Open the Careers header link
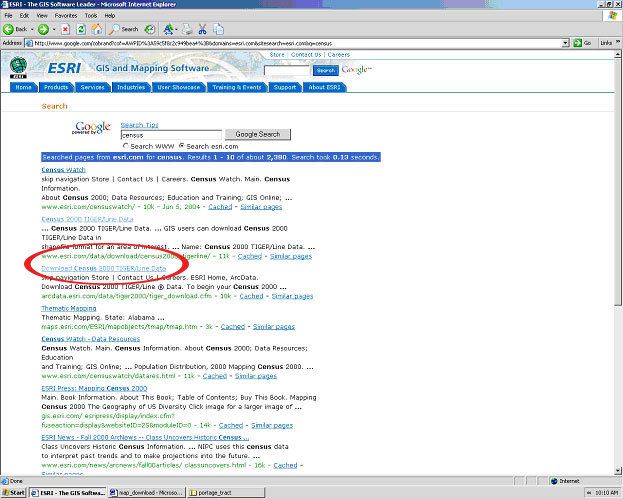623x499 pixels. (x=339, y=54)
